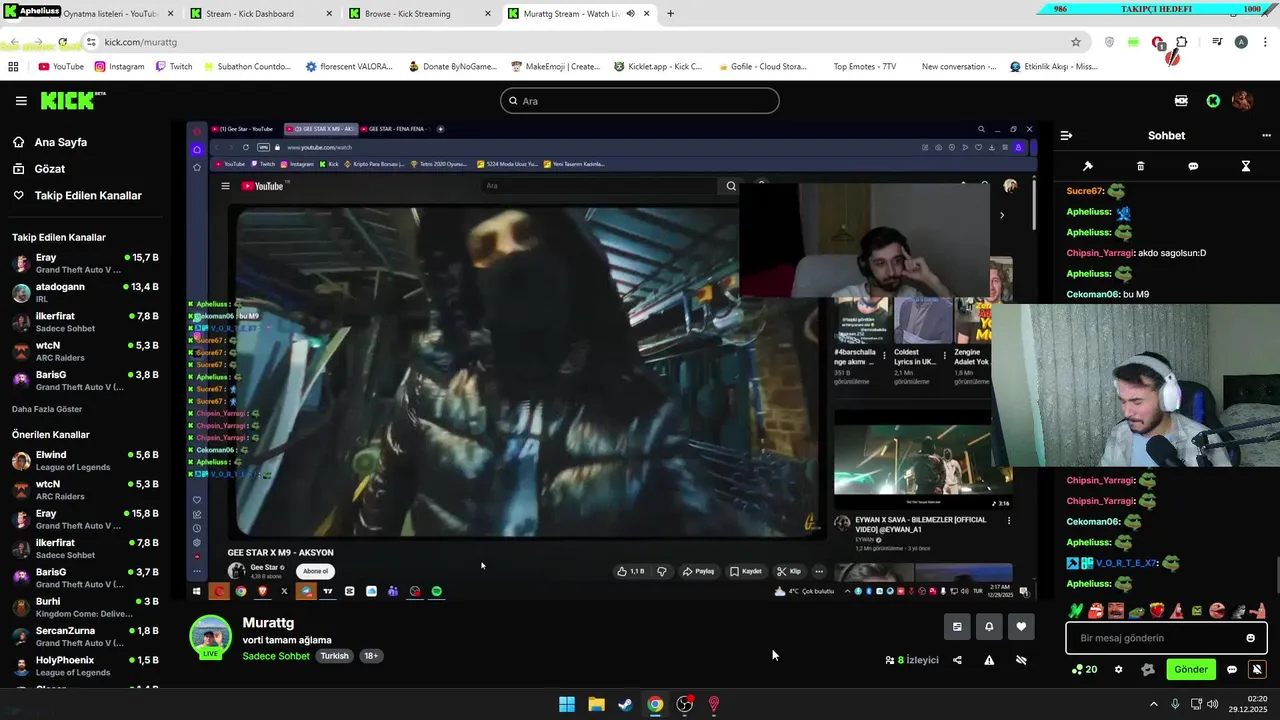Open Burhi channel in recommended list
The width and height of the screenshot is (1280, 720).
(x=85, y=607)
